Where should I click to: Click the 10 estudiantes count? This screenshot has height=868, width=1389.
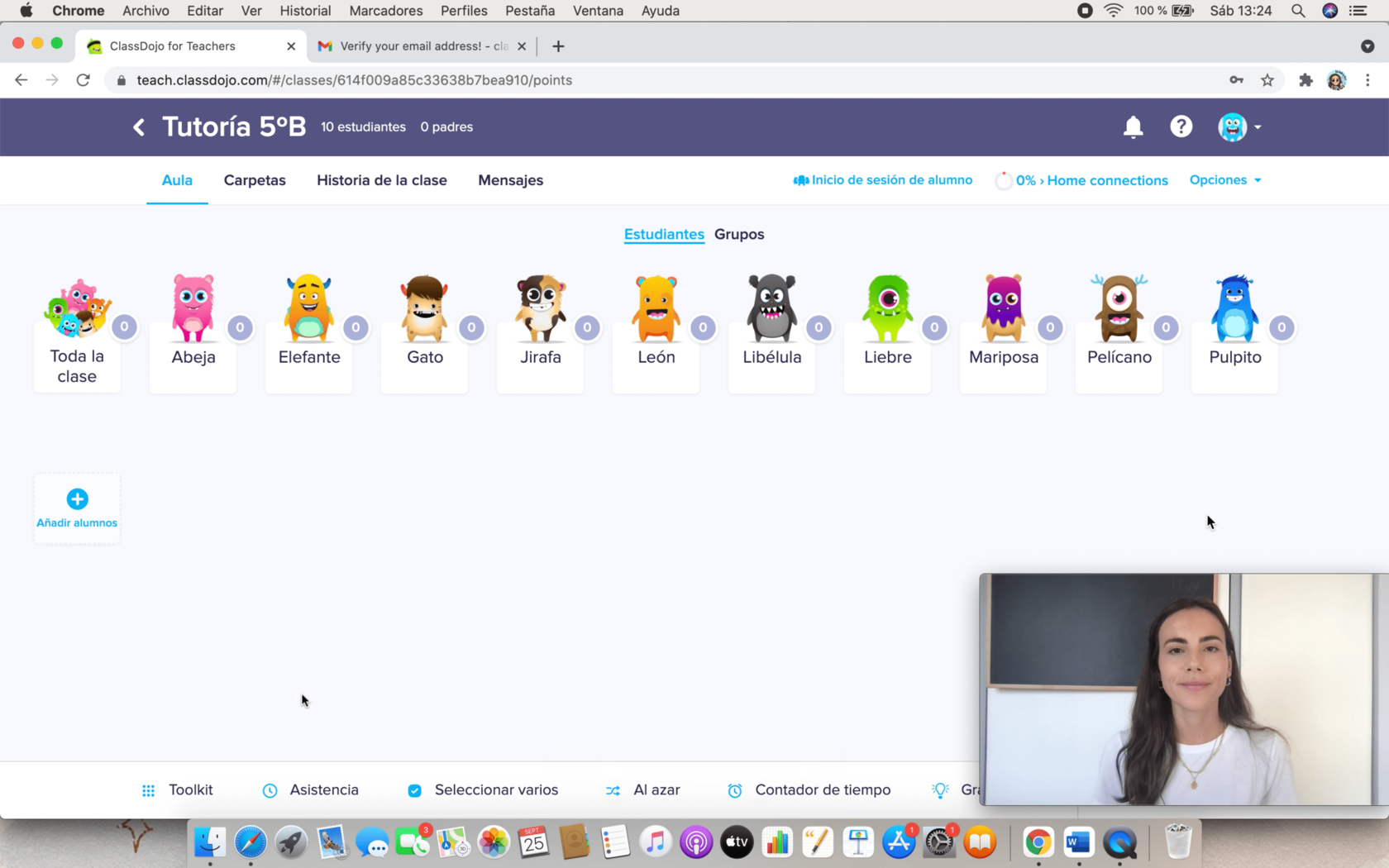pyautogui.click(x=363, y=126)
